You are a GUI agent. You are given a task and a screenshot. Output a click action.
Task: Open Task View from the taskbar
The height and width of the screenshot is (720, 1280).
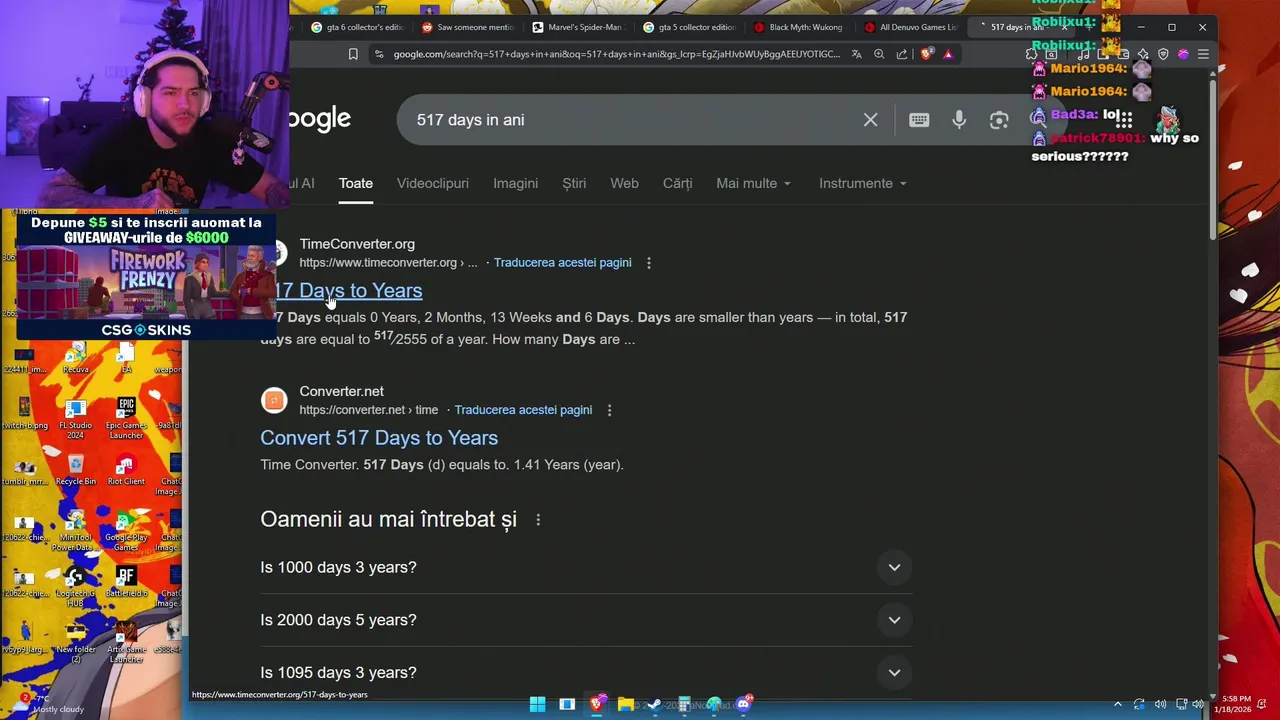tap(567, 704)
